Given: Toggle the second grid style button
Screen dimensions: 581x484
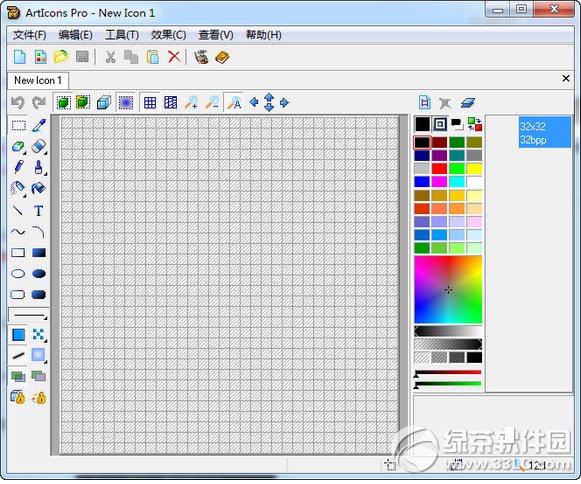Looking at the screenshot, I should (170, 103).
